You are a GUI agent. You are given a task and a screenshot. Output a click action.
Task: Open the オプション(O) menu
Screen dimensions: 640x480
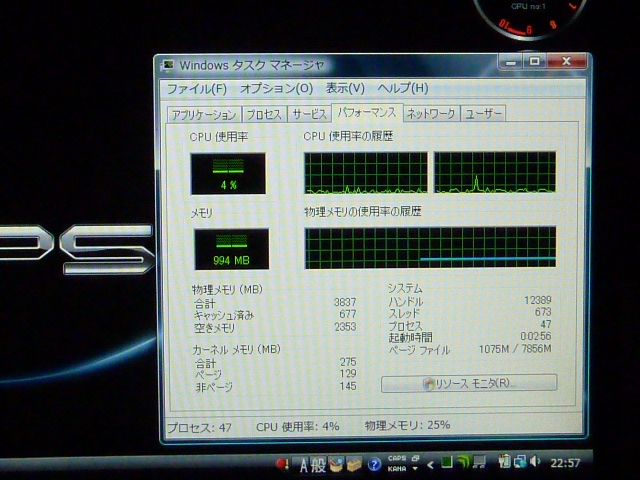click(276, 89)
